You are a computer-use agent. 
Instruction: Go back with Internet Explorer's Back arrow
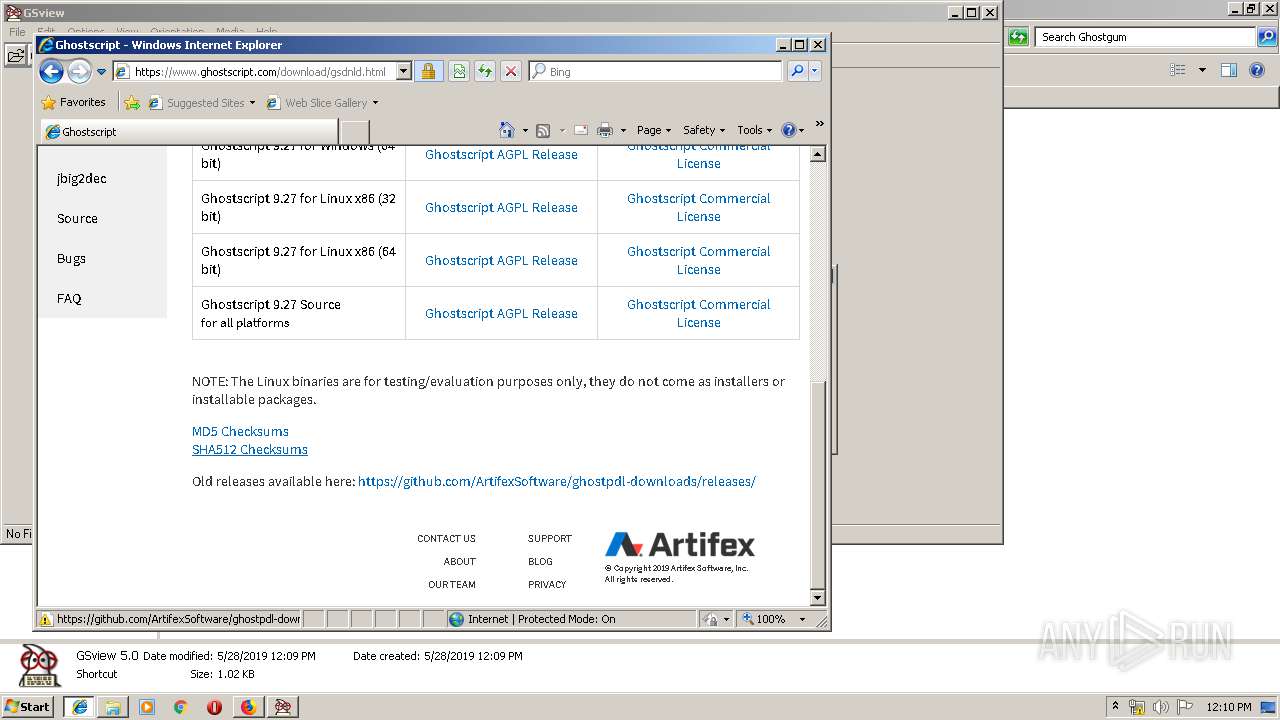point(51,71)
